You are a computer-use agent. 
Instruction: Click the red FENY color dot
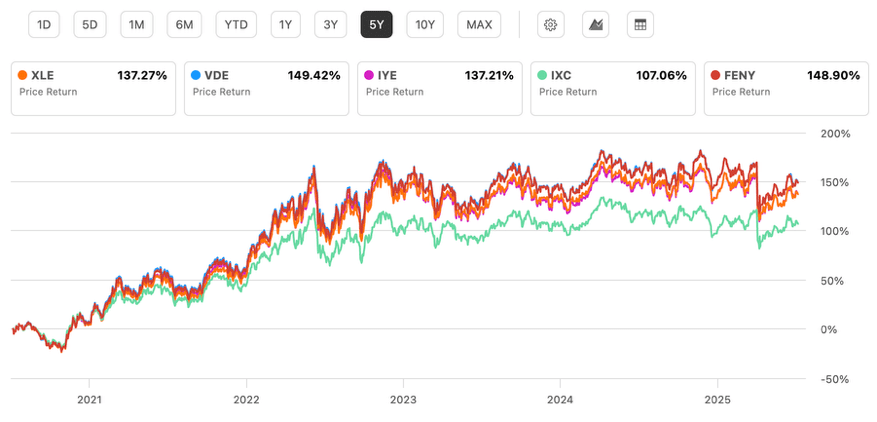(715, 76)
